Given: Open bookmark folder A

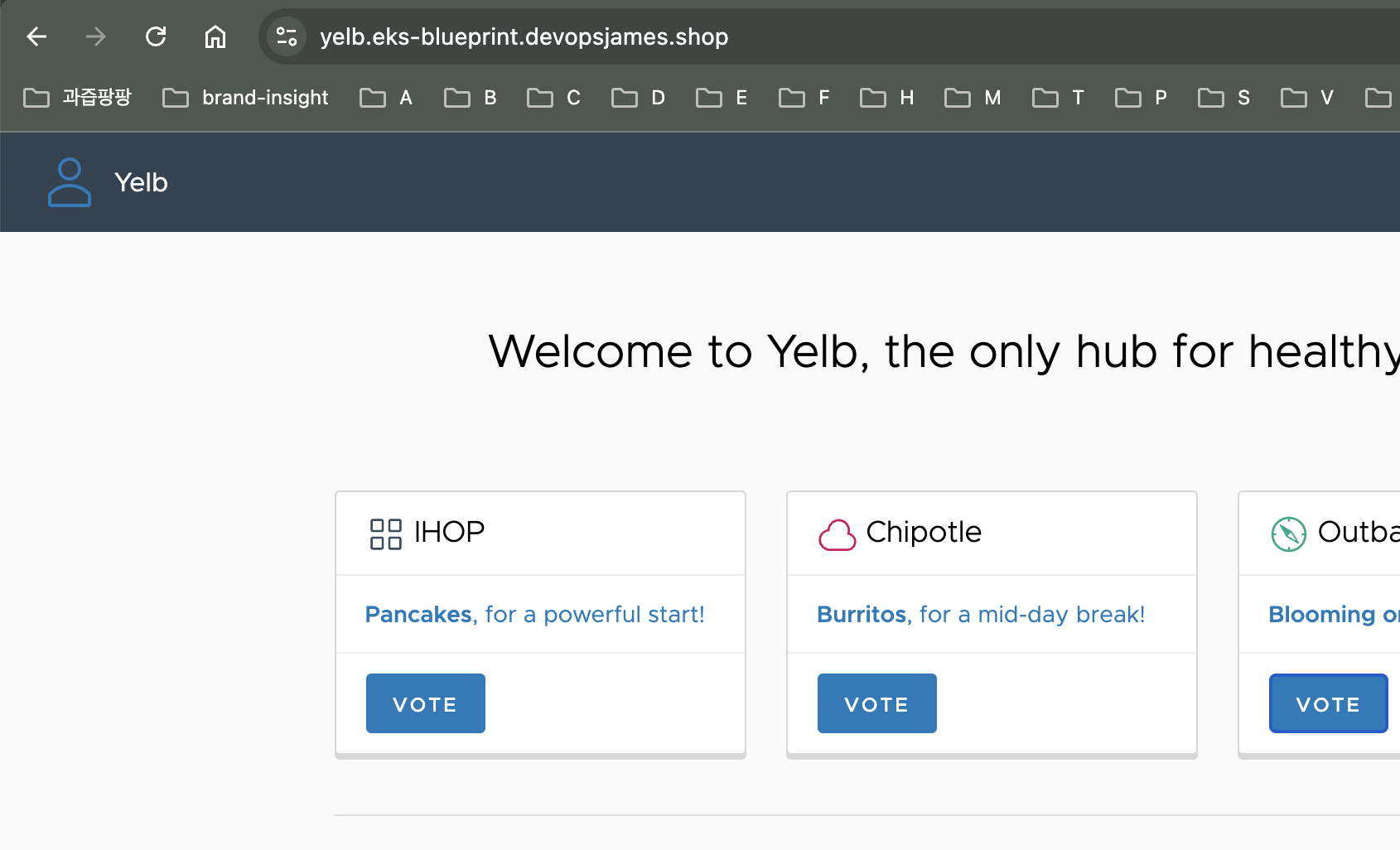Looking at the screenshot, I should (x=386, y=98).
